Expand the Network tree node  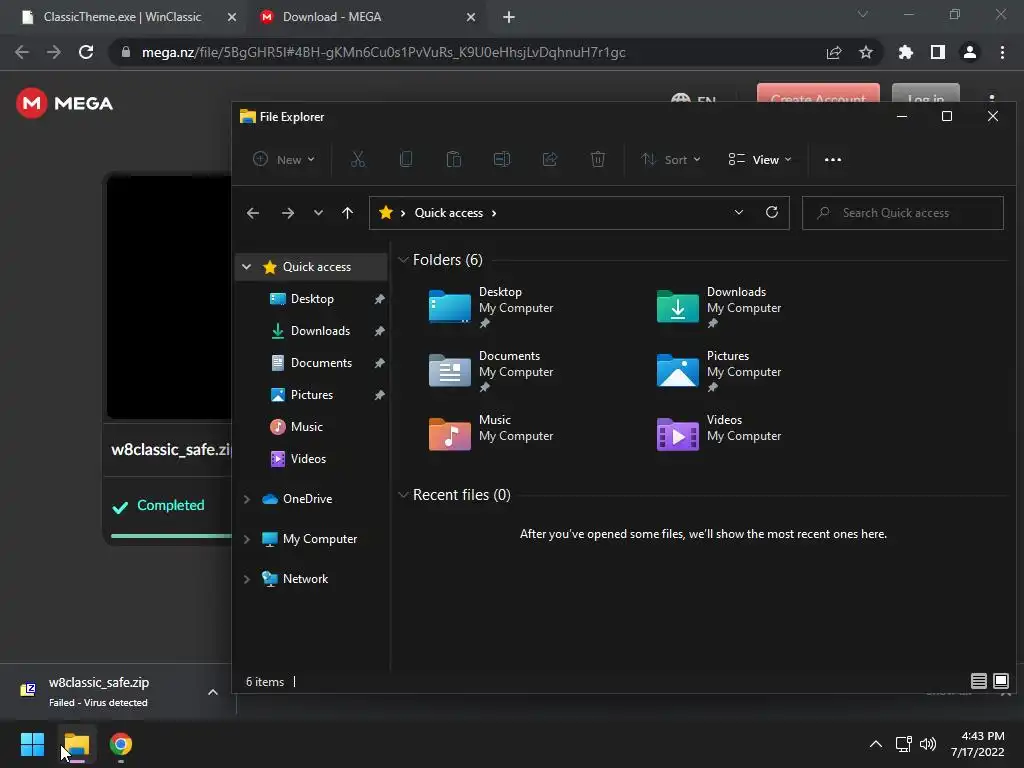click(246, 579)
